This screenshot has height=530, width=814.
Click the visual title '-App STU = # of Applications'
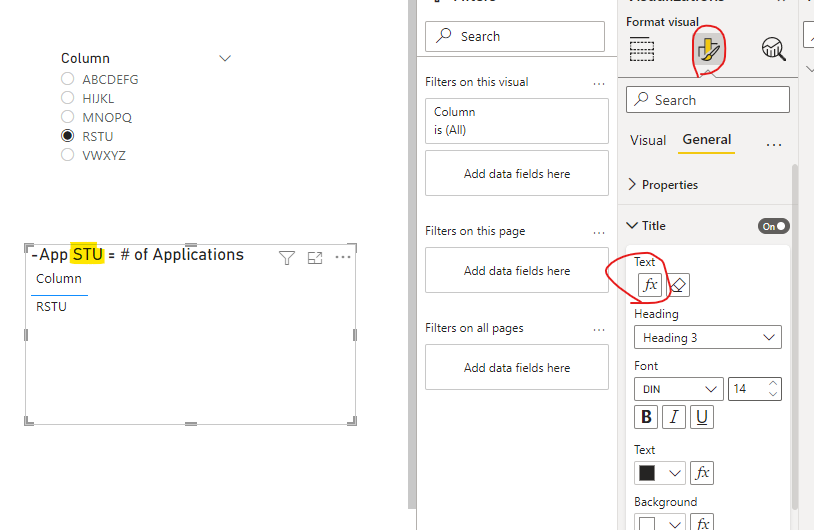point(138,255)
